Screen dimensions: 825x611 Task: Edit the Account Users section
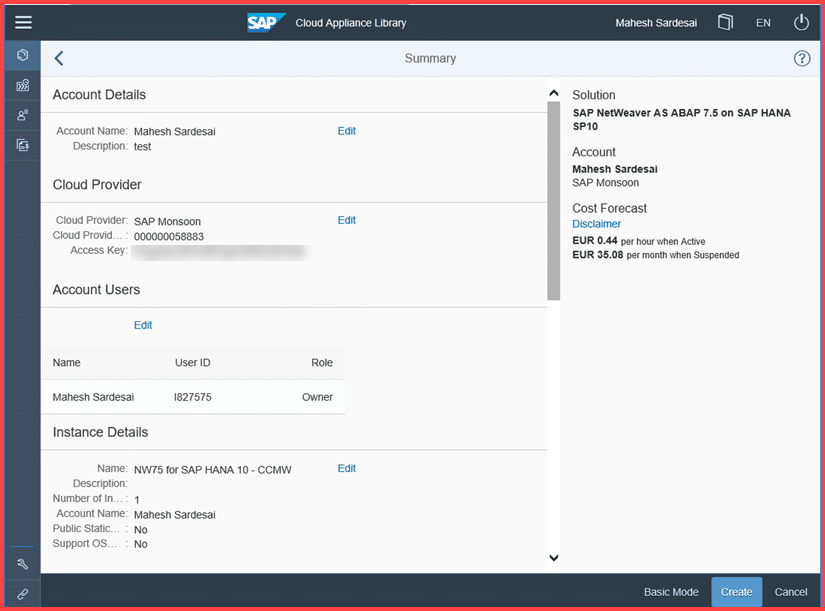coord(143,325)
